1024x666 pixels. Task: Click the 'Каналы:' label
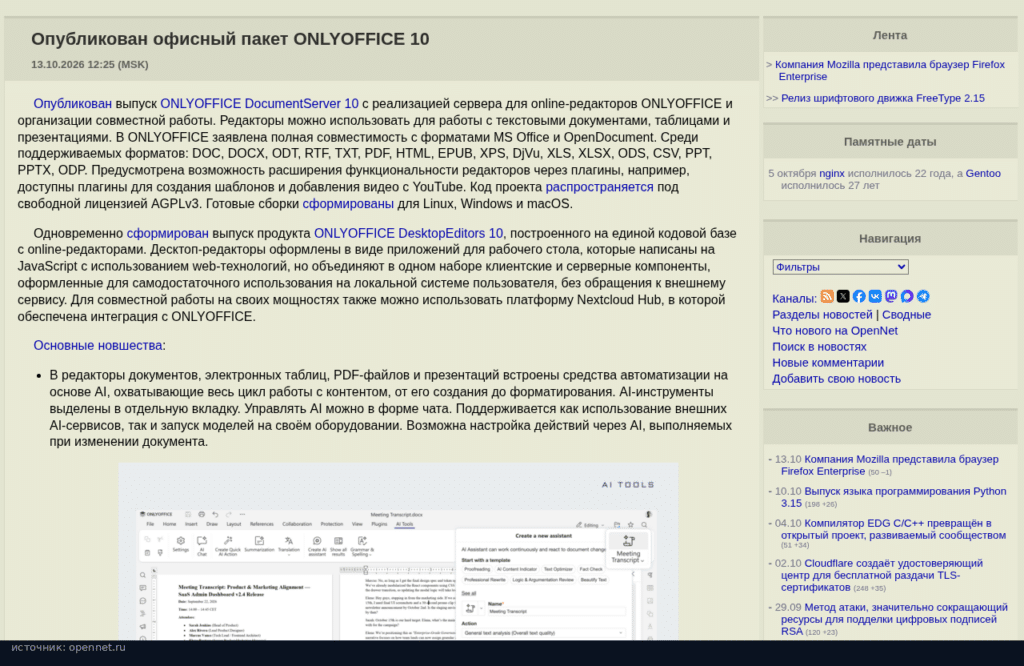point(794,298)
